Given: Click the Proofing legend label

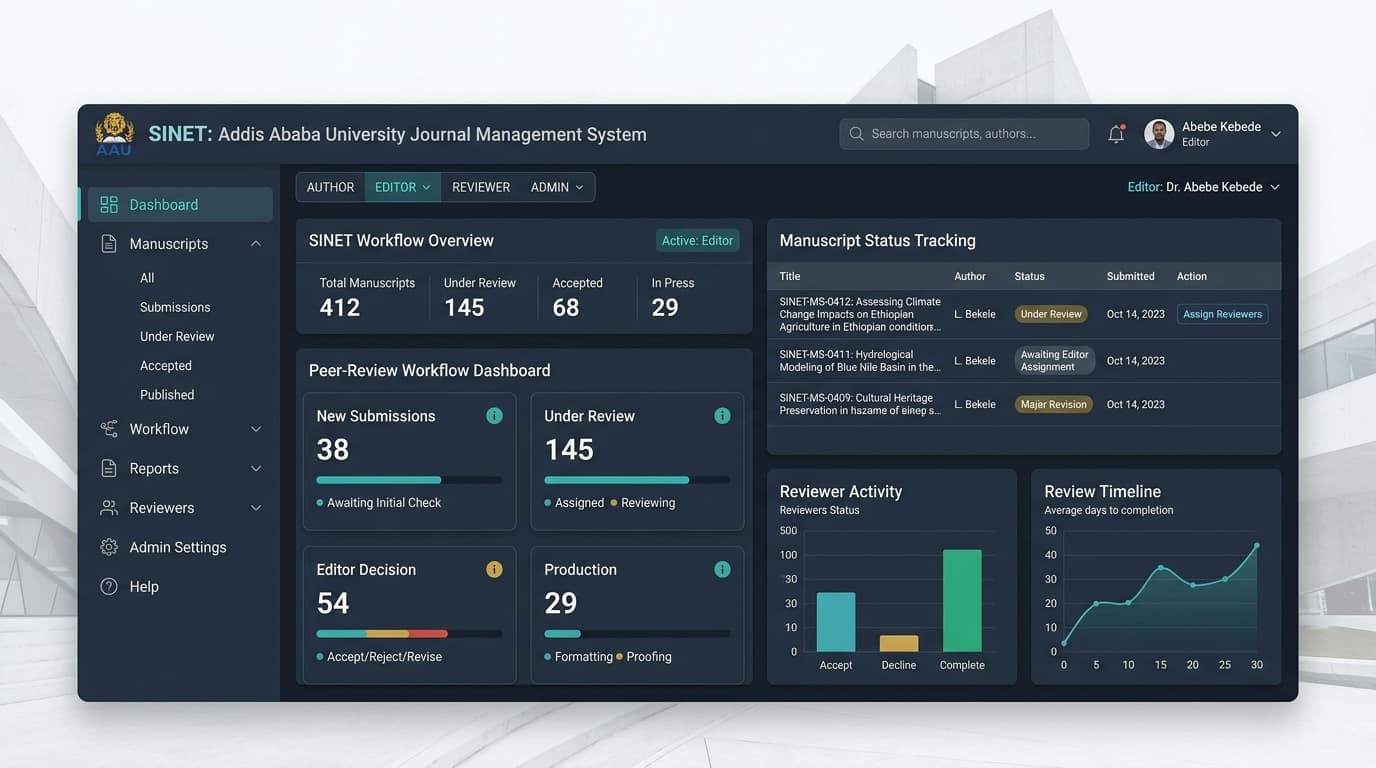Looking at the screenshot, I should coord(649,657).
